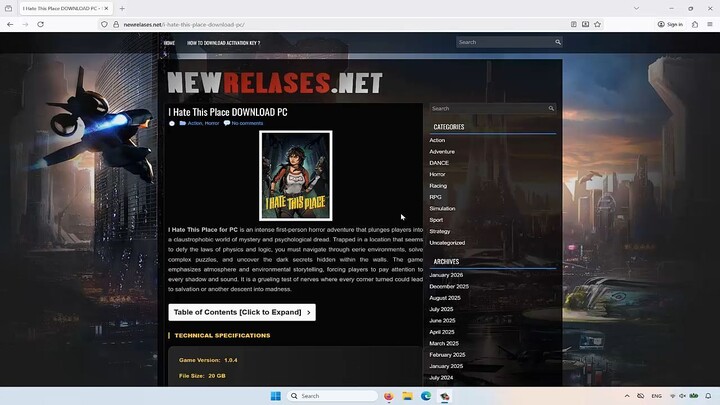
Task: Open sidebar Racing category
Action: (438, 186)
